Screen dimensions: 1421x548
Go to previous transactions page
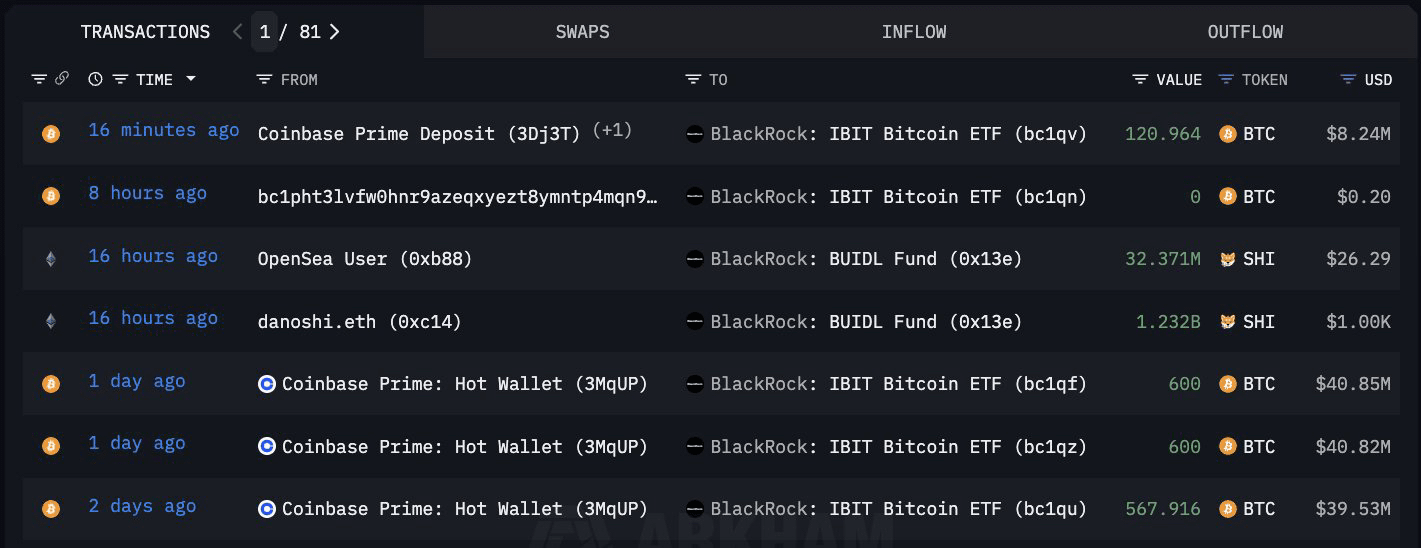237,32
